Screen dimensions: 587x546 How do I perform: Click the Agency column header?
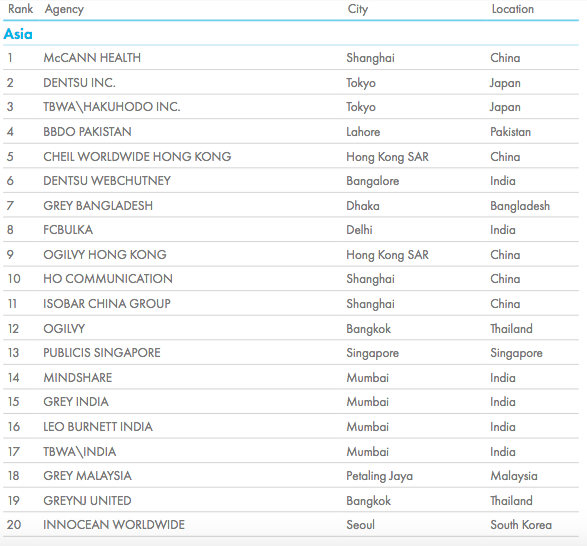pos(64,9)
